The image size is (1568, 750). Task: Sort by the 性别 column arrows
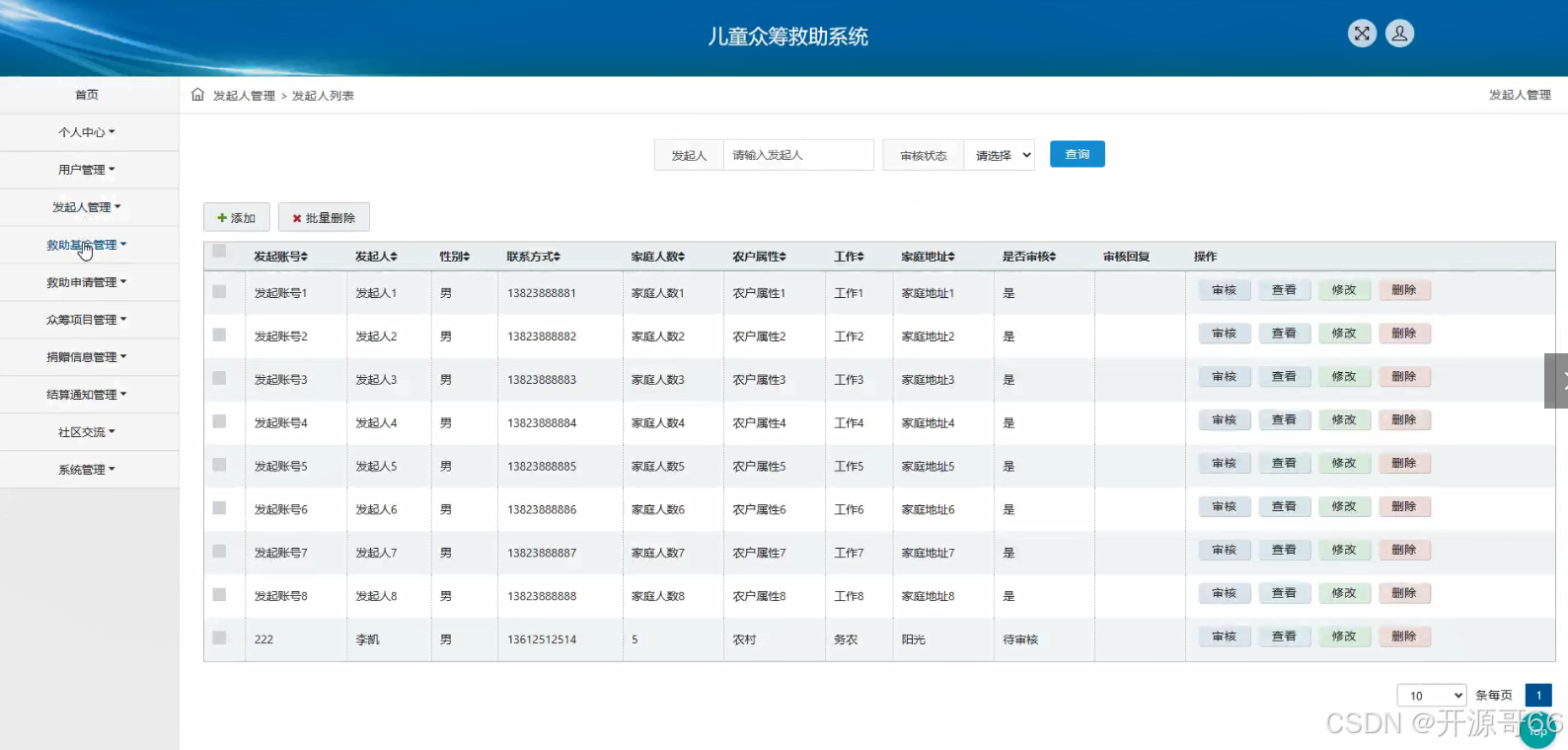[x=466, y=257]
